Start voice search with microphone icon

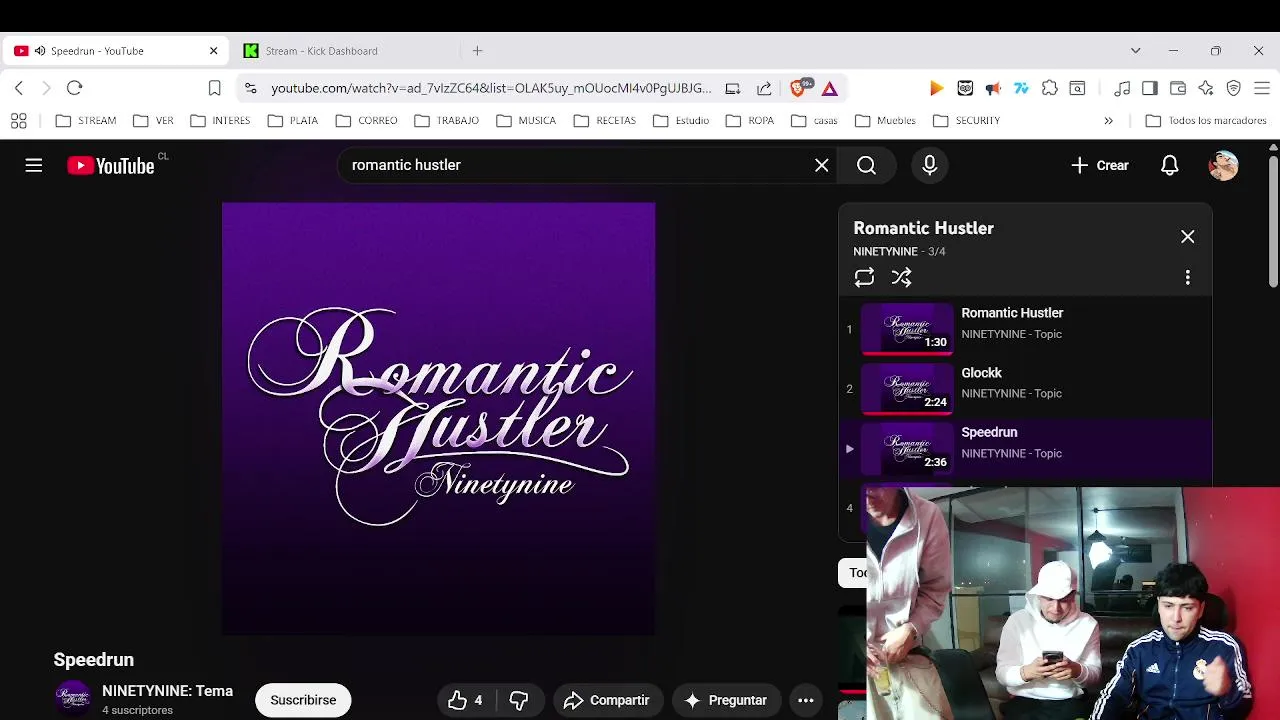point(930,165)
